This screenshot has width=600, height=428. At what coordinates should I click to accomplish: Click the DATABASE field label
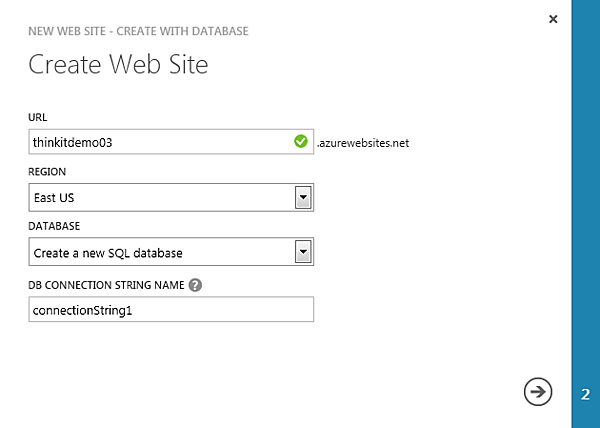pyautogui.click(x=54, y=227)
